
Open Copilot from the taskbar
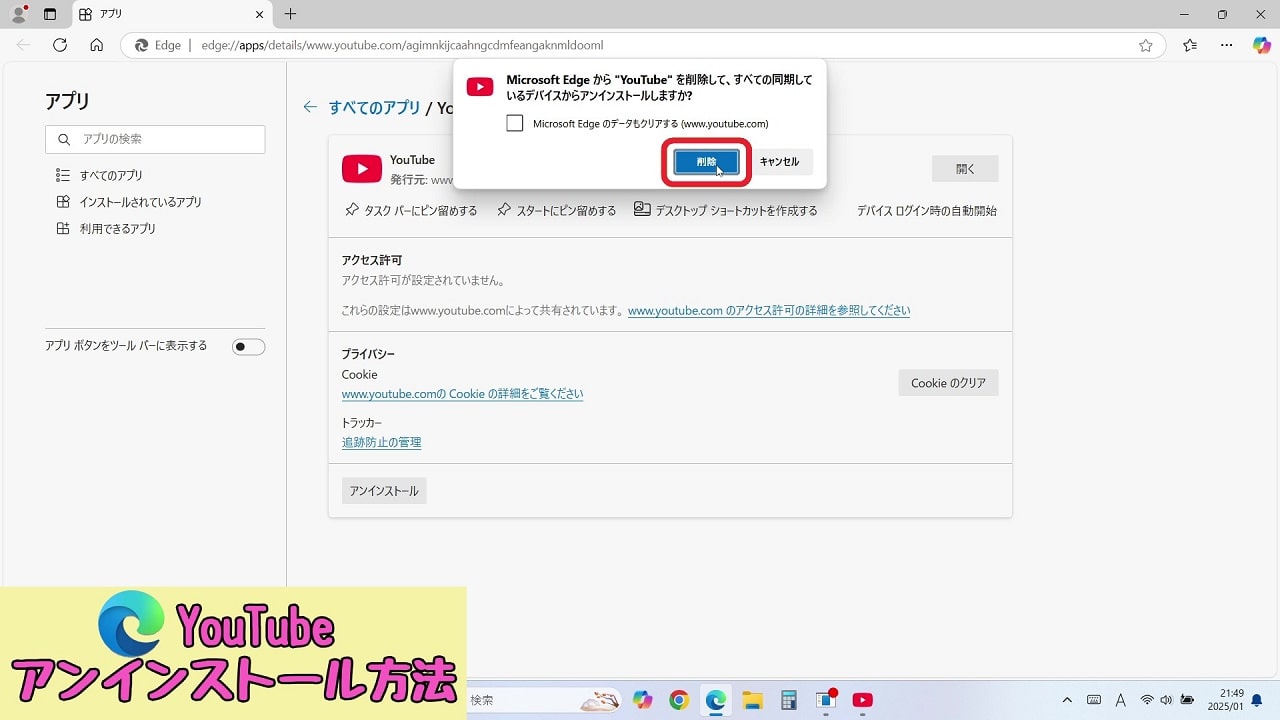point(642,700)
